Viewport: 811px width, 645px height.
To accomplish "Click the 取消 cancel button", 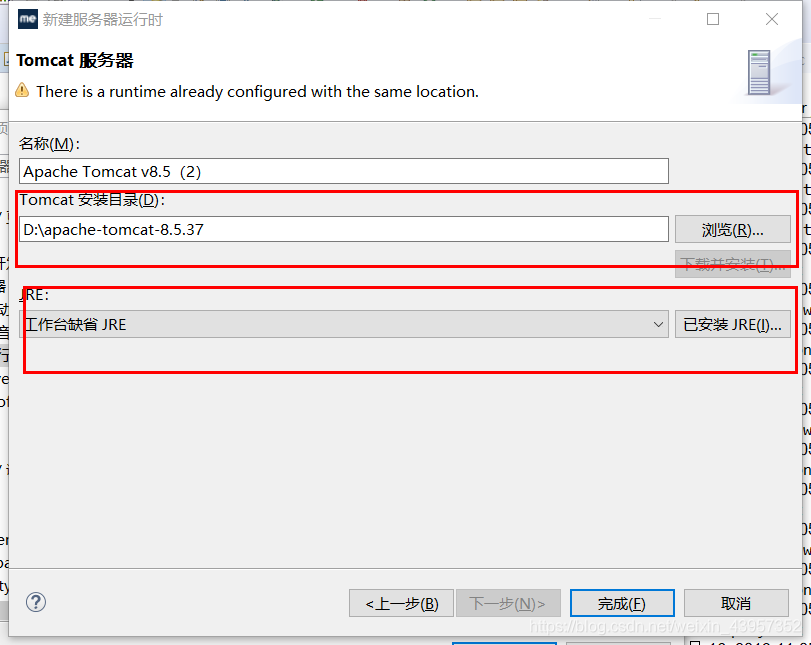I will (736, 603).
